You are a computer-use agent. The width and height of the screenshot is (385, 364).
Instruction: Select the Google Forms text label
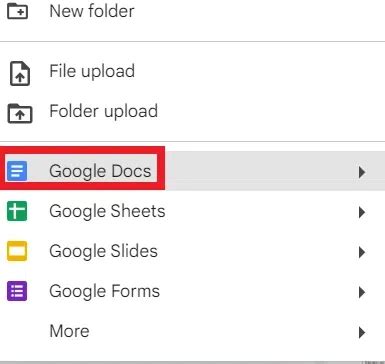[104, 291]
